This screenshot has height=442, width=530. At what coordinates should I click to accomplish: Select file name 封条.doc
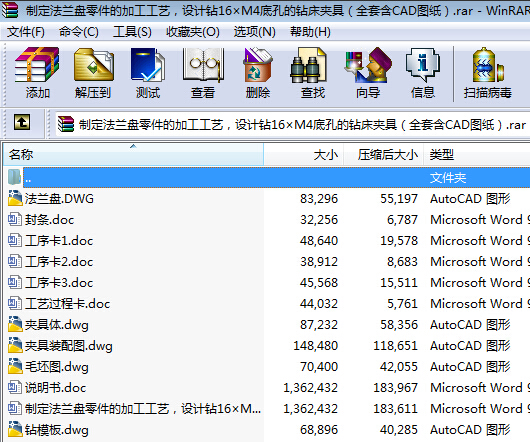49,220
